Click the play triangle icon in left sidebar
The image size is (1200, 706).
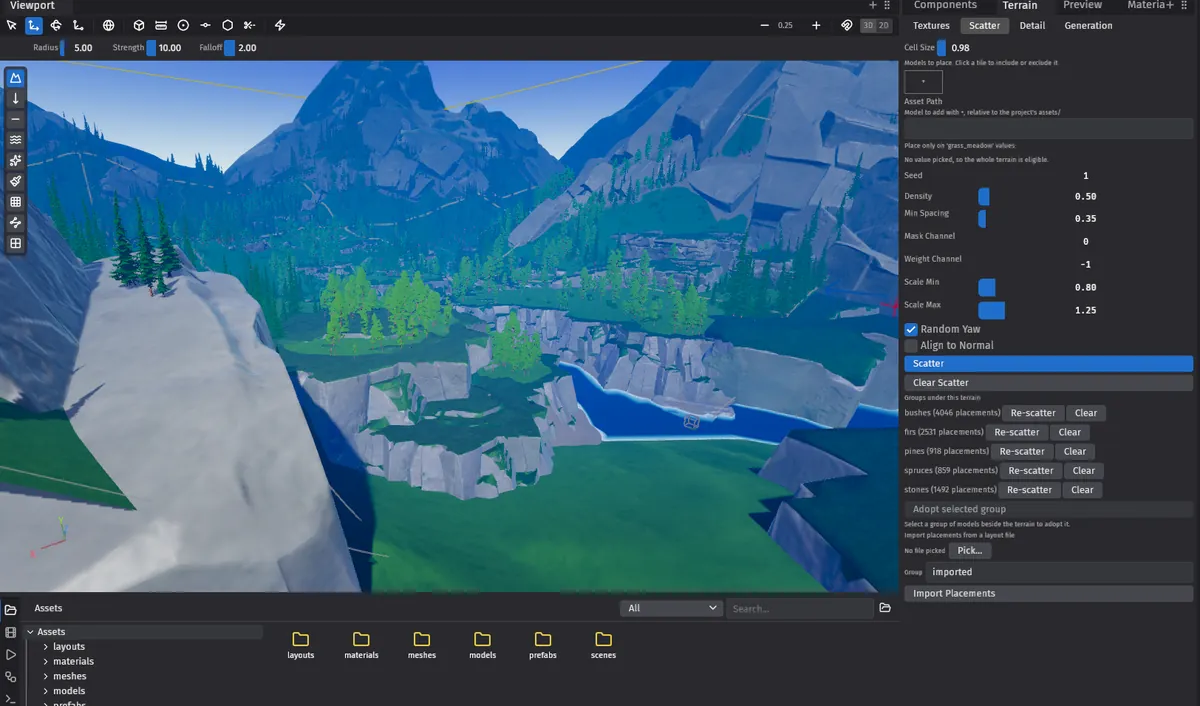tap(10, 654)
